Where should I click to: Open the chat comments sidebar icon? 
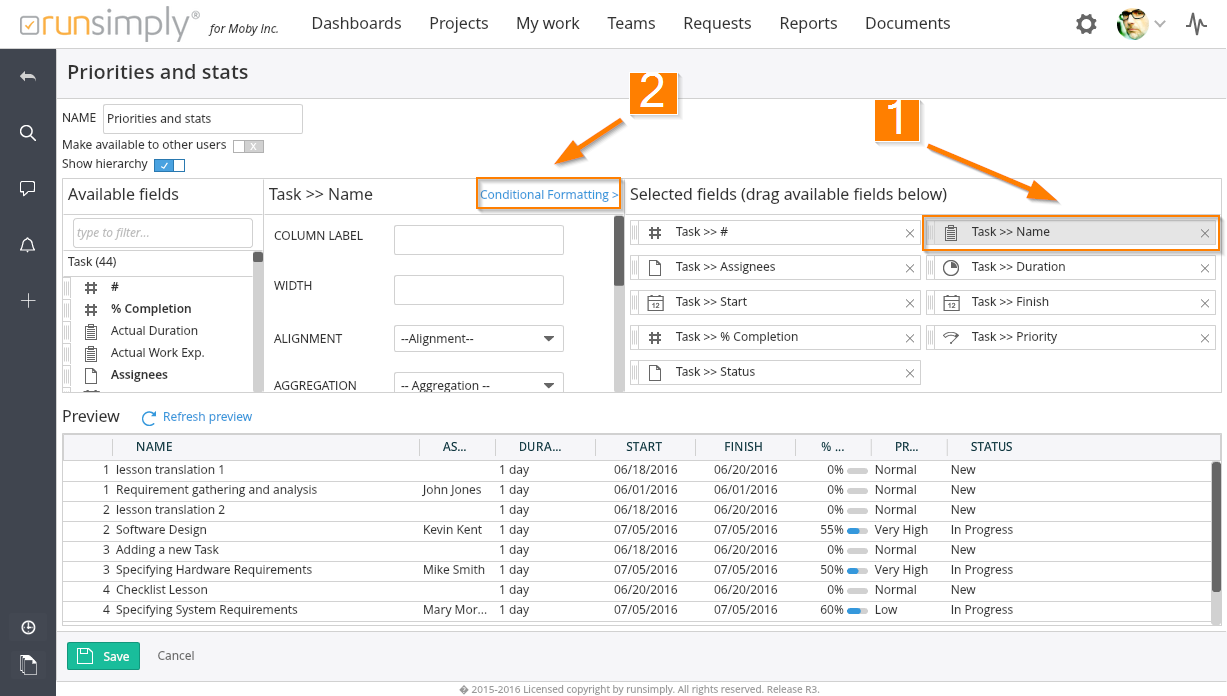(28, 189)
